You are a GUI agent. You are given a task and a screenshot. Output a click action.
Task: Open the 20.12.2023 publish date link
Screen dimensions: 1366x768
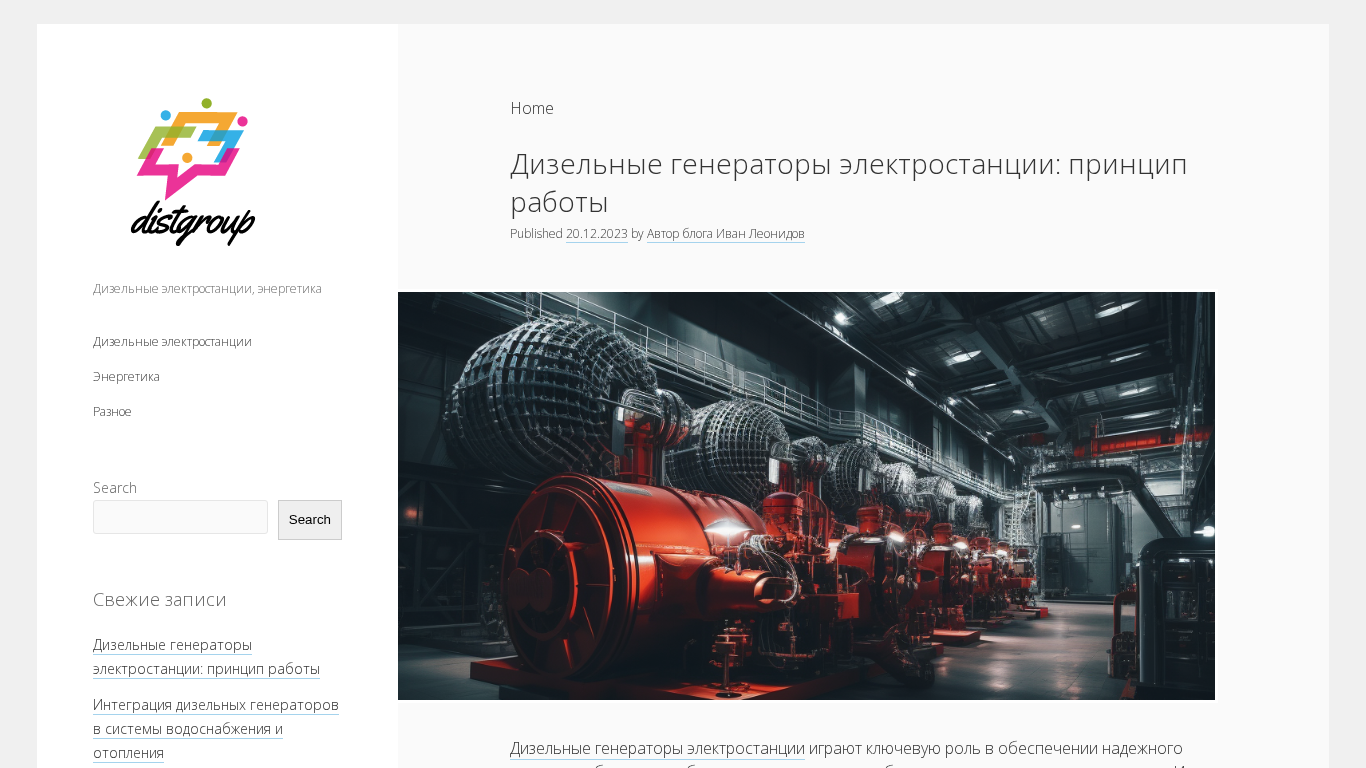(x=597, y=234)
